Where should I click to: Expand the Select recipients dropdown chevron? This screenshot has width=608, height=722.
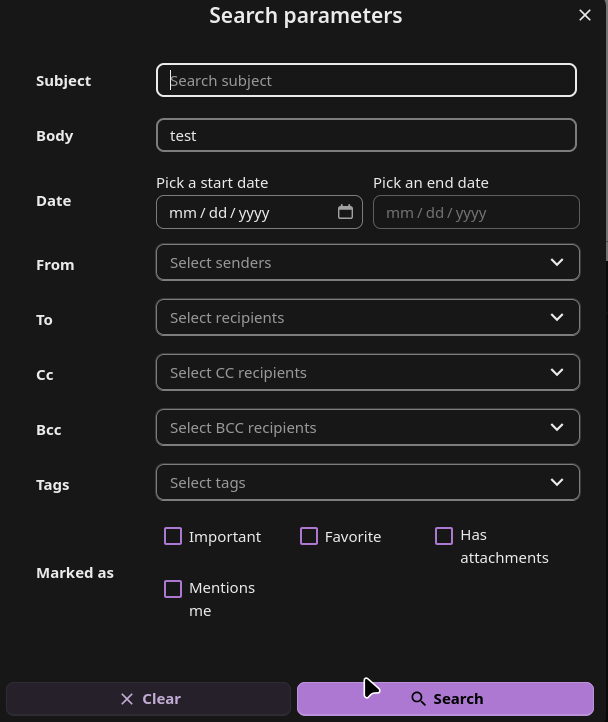pyautogui.click(x=557, y=317)
